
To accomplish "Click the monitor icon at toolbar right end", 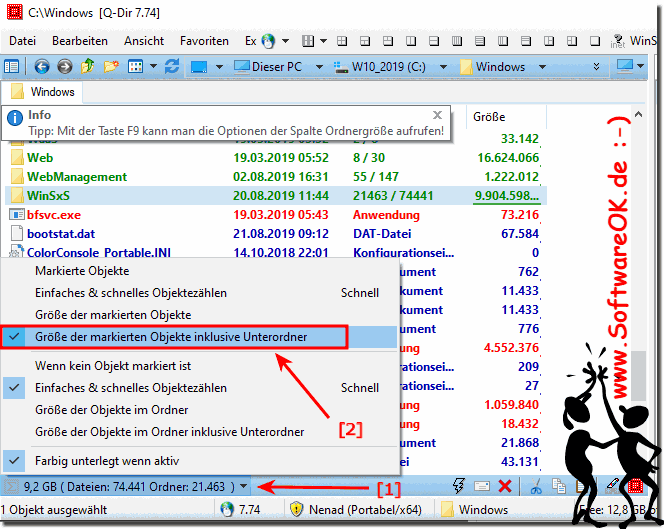I will 625,66.
